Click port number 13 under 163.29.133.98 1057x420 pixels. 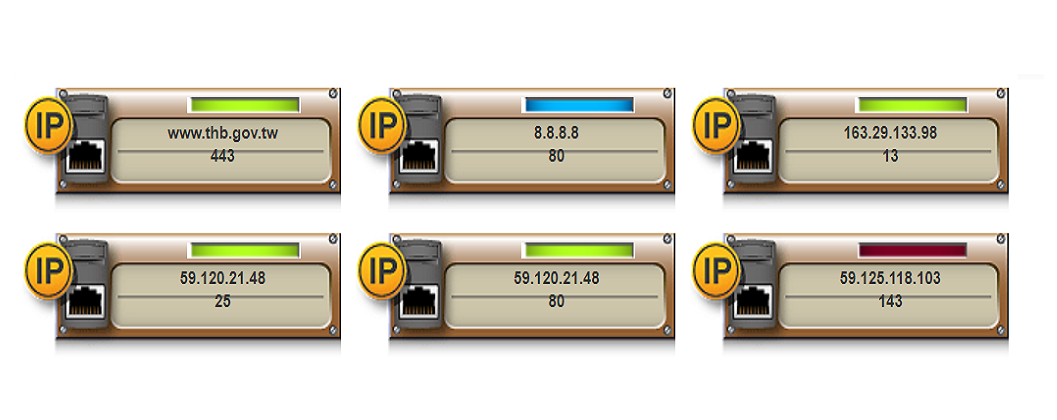click(890, 156)
